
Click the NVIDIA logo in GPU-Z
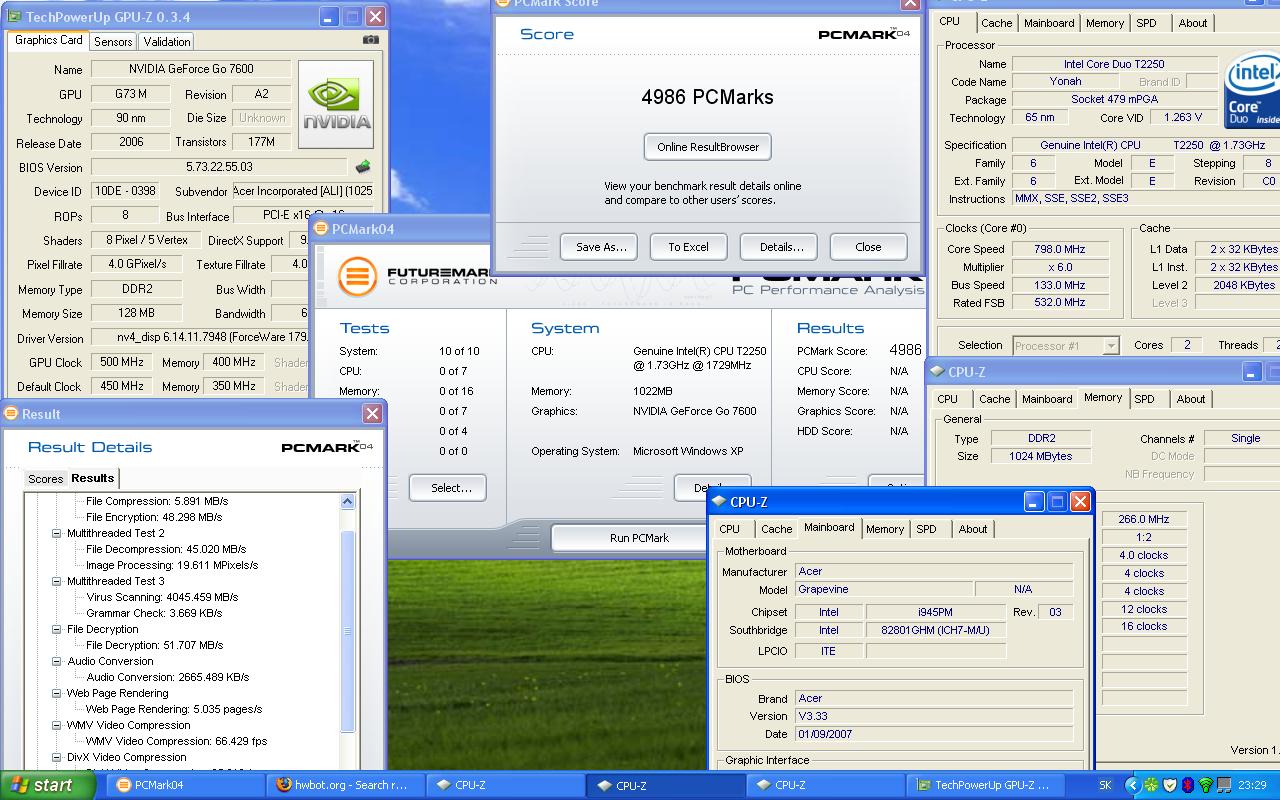click(336, 105)
